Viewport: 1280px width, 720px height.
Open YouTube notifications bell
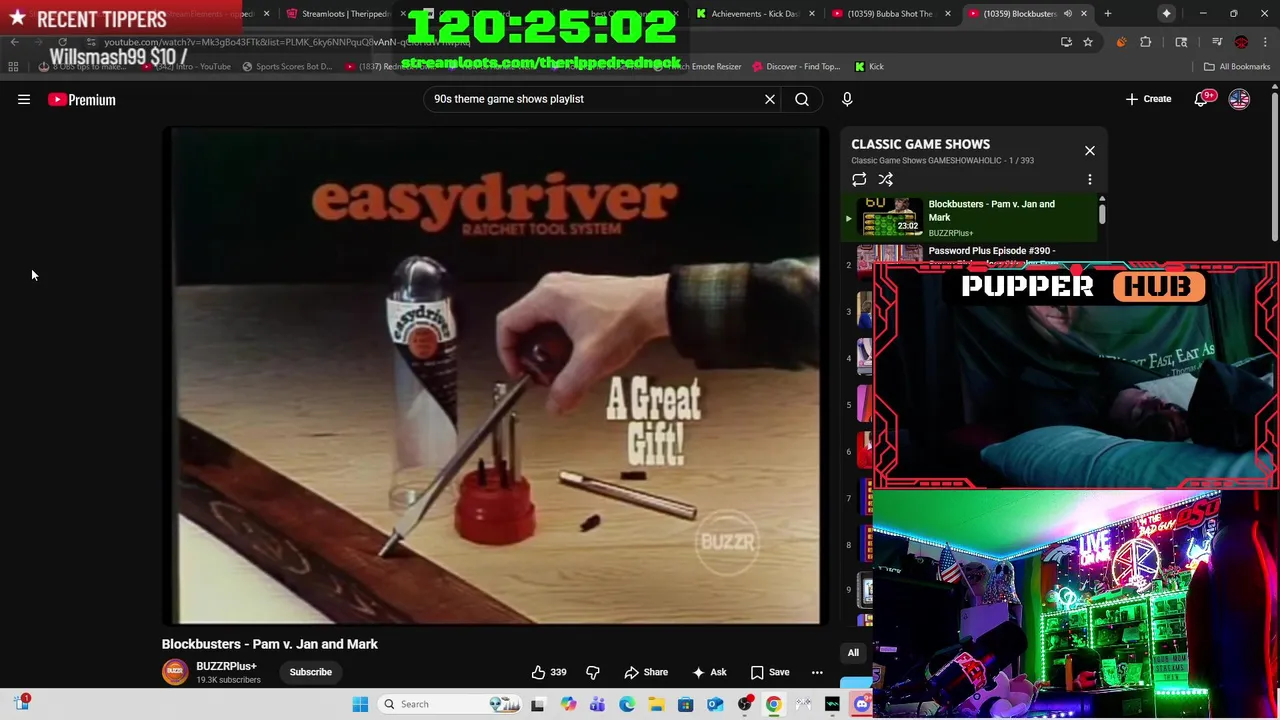click(x=1201, y=99)
